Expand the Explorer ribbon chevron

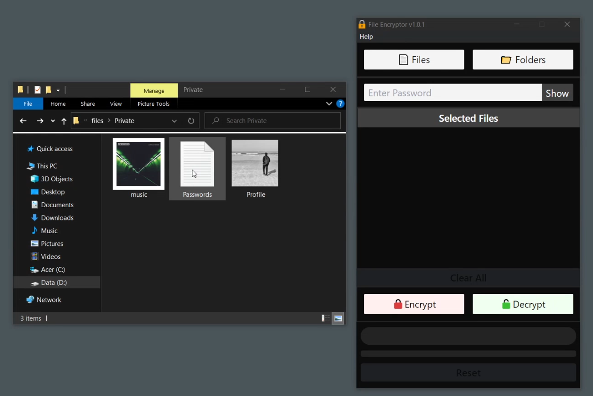(x=329, y=104)
